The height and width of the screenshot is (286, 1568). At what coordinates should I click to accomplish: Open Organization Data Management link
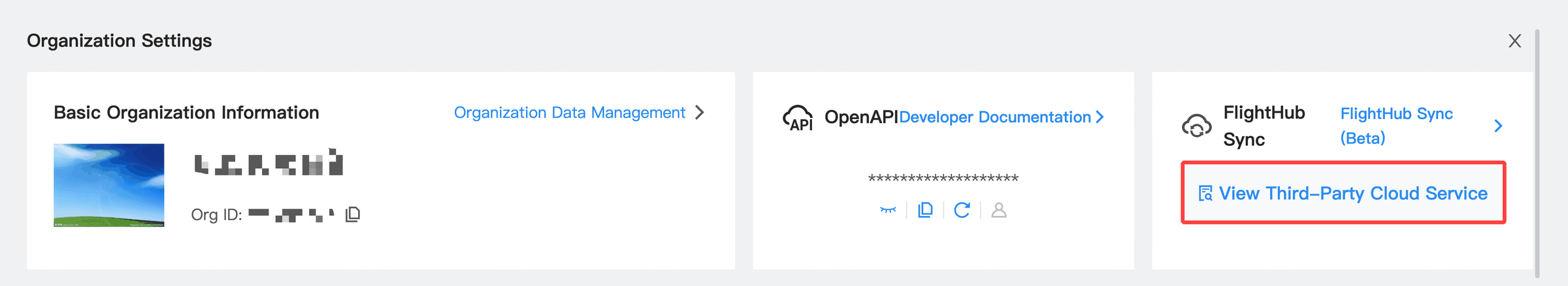click(x=569, y=113)
